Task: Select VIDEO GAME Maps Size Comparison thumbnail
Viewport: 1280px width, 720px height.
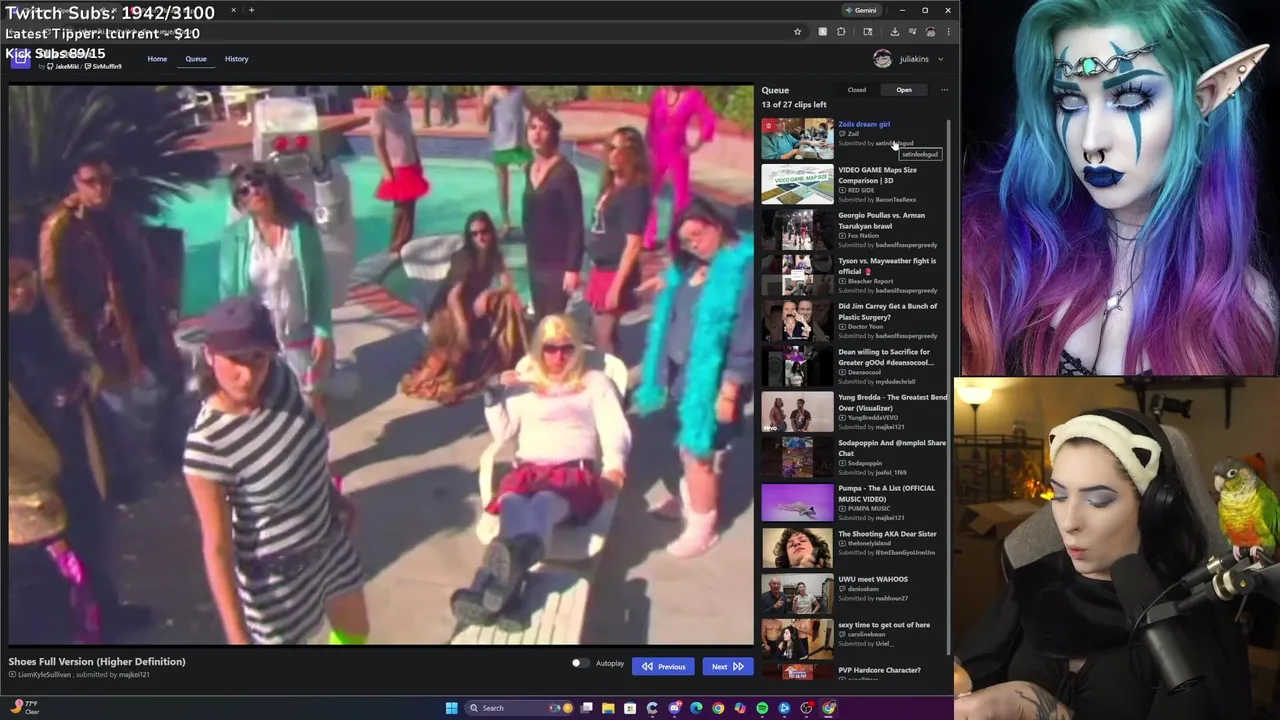Action: pos(797,184)
